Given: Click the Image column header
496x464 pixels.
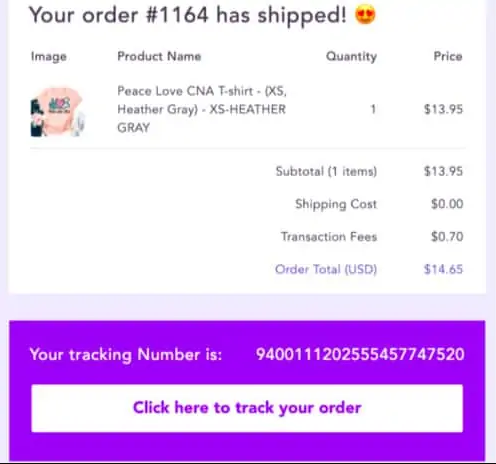Looking at the screenshot, I should [x=49, y=57].
